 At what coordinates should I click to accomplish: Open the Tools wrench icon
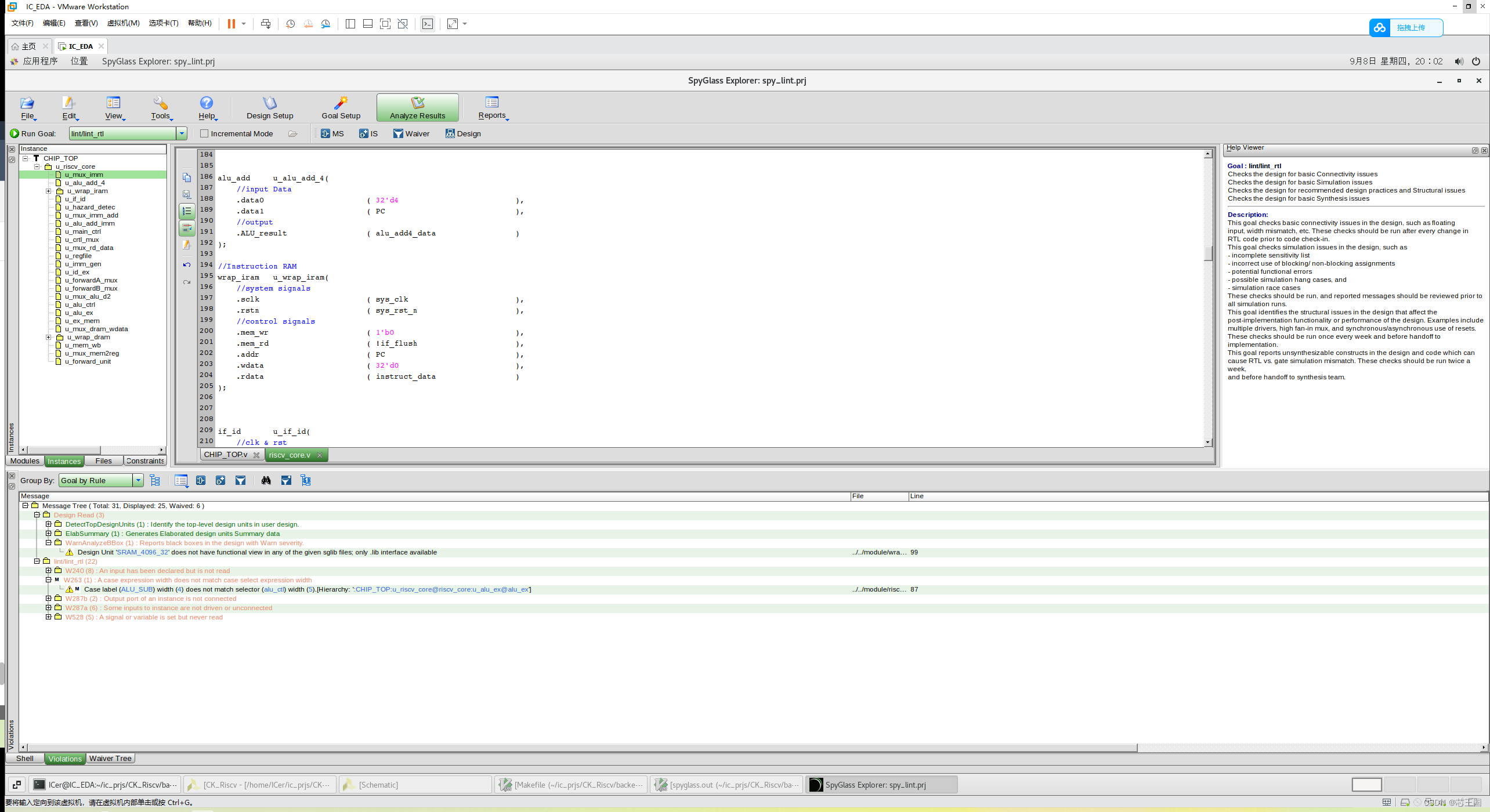[x=160, y=103]
